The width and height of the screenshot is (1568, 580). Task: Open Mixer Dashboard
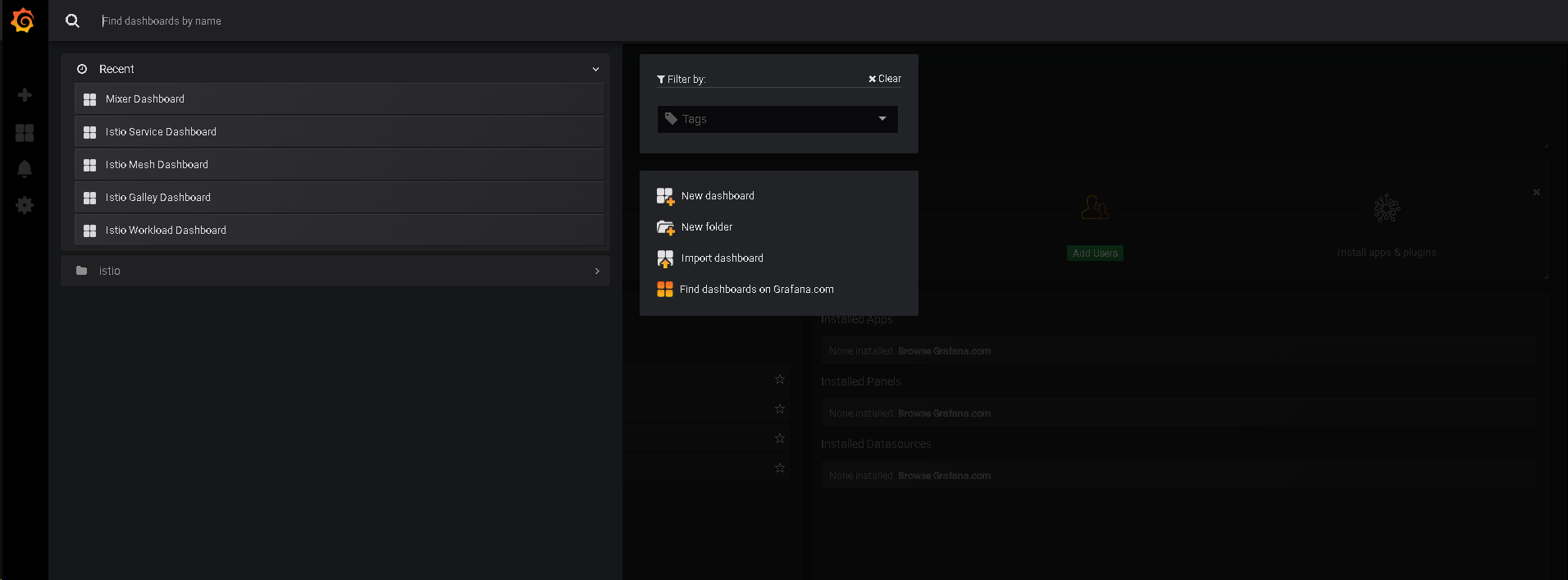339,98
